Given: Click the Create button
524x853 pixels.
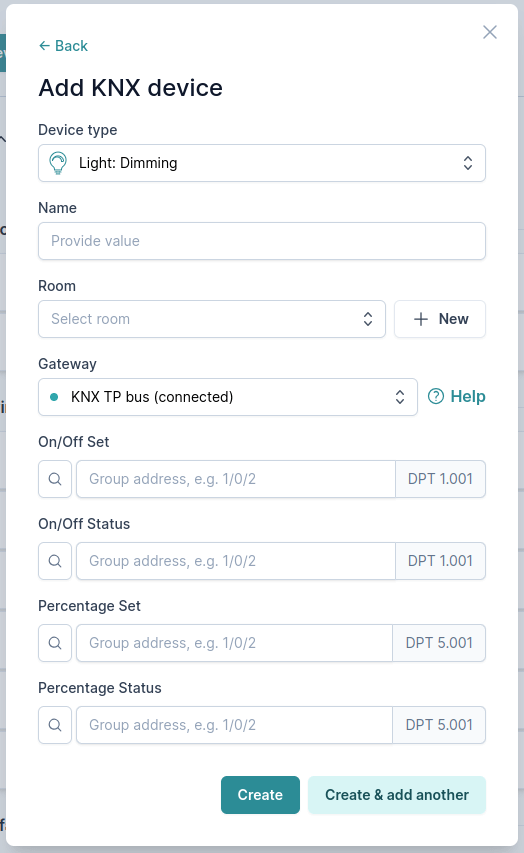Looking at the screenshot, I should 260,795.
